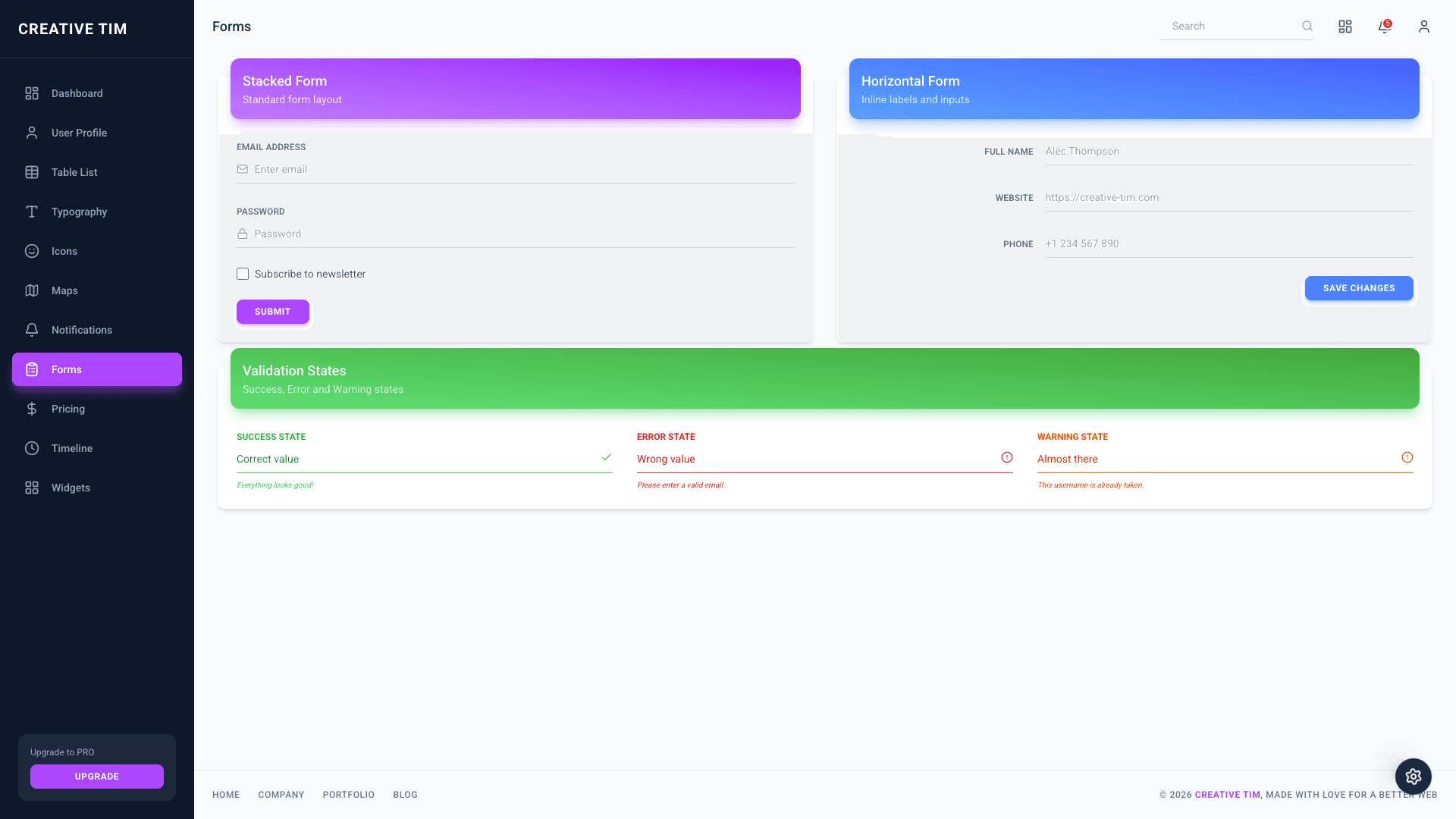Select the Maps icon in the sidebar
1456x819 pixels.
31,290
